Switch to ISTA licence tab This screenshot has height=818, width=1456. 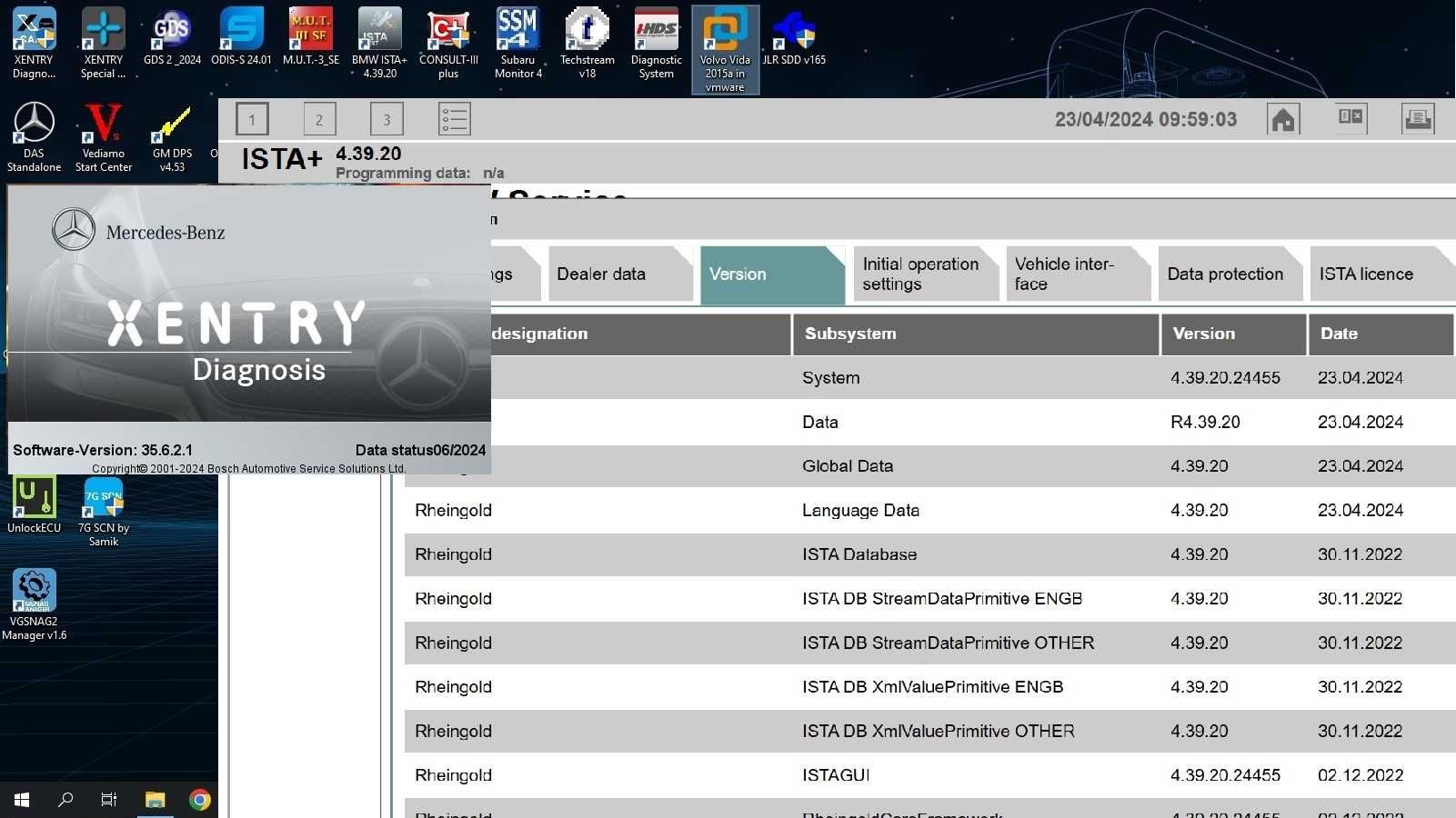coord(1382,274)
